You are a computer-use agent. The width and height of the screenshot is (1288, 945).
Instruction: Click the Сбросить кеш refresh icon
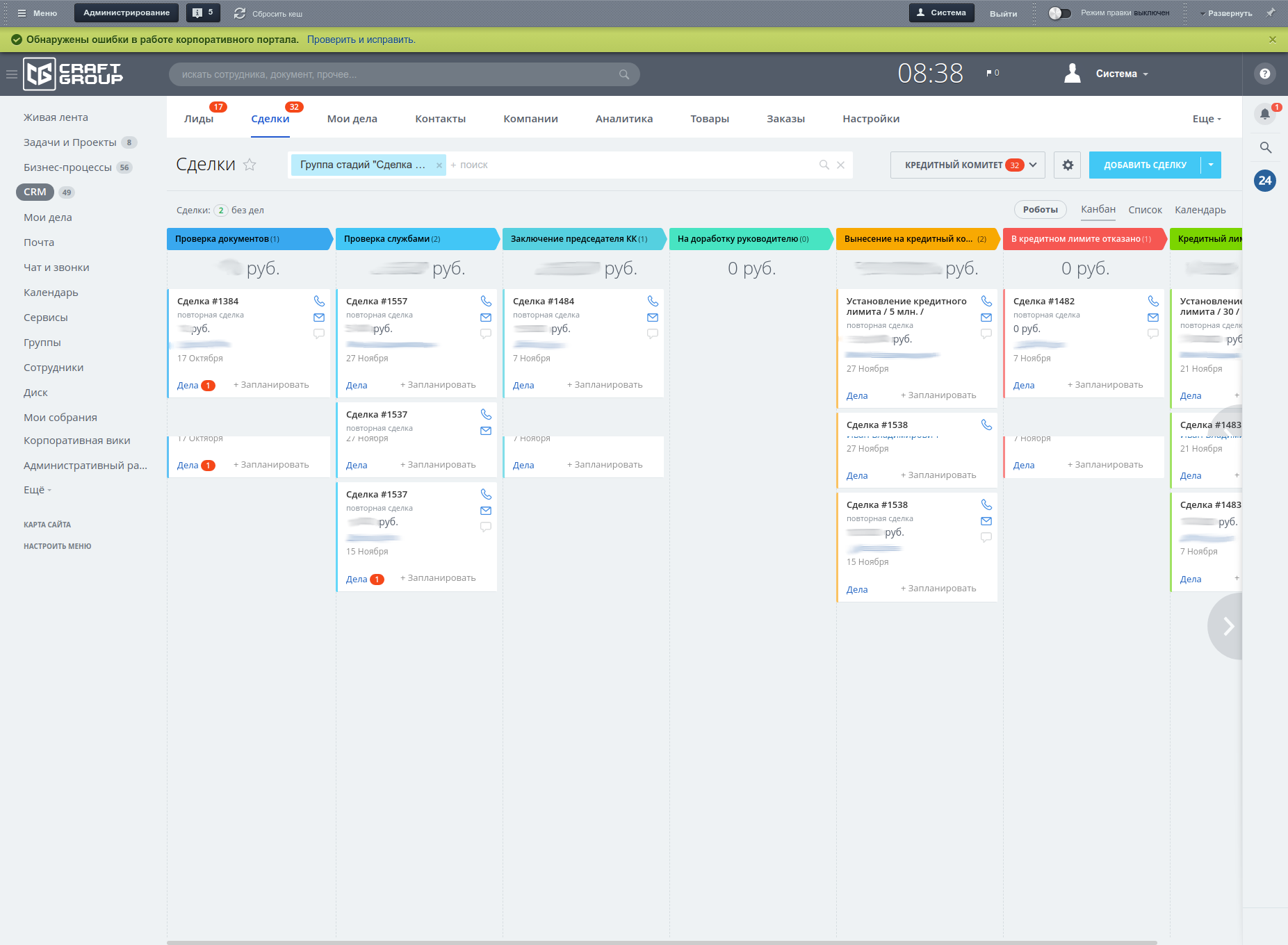240,13
